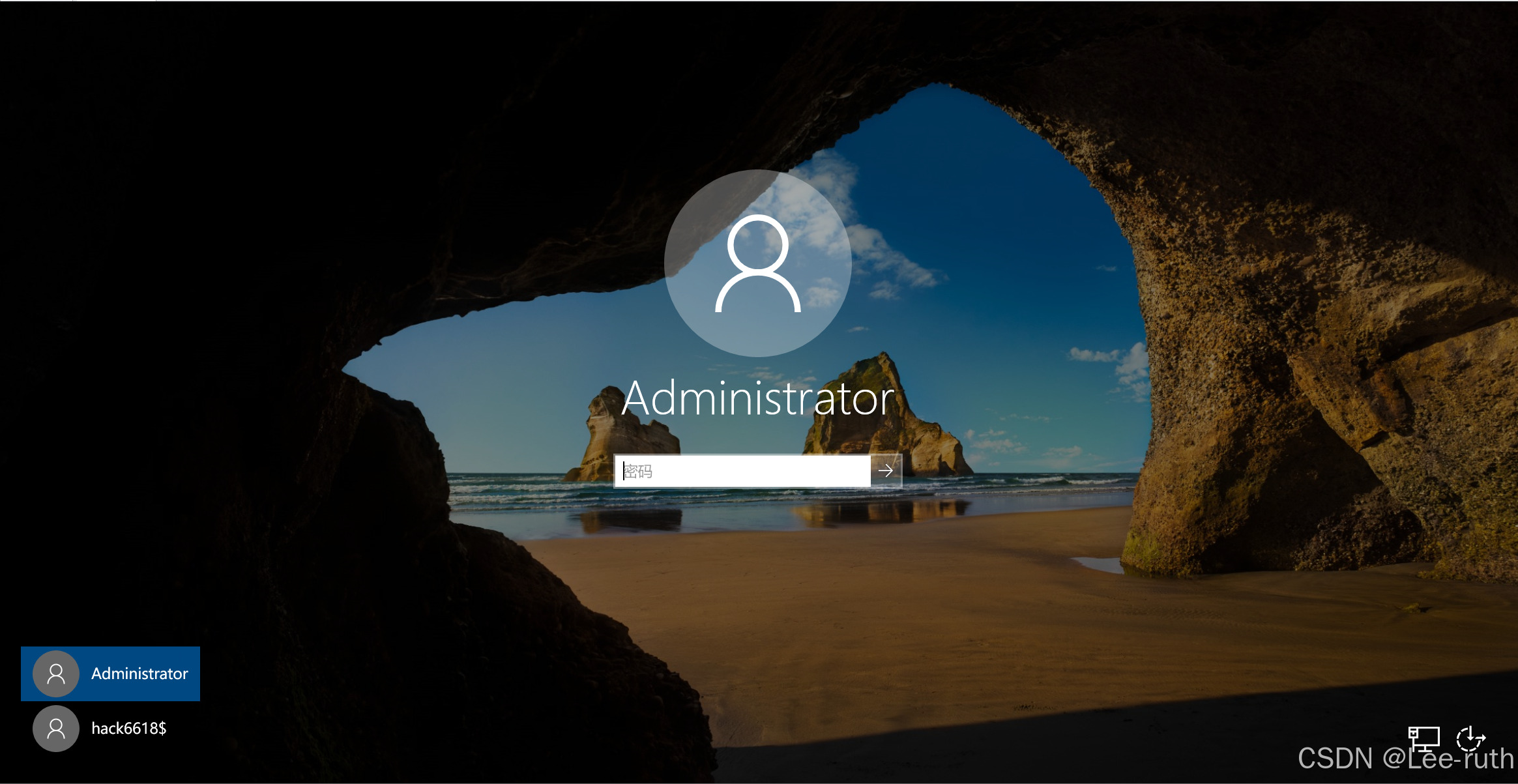Open the Ease of Access icon
This screenshot has height=784, width=1518.
point(1470,738)
